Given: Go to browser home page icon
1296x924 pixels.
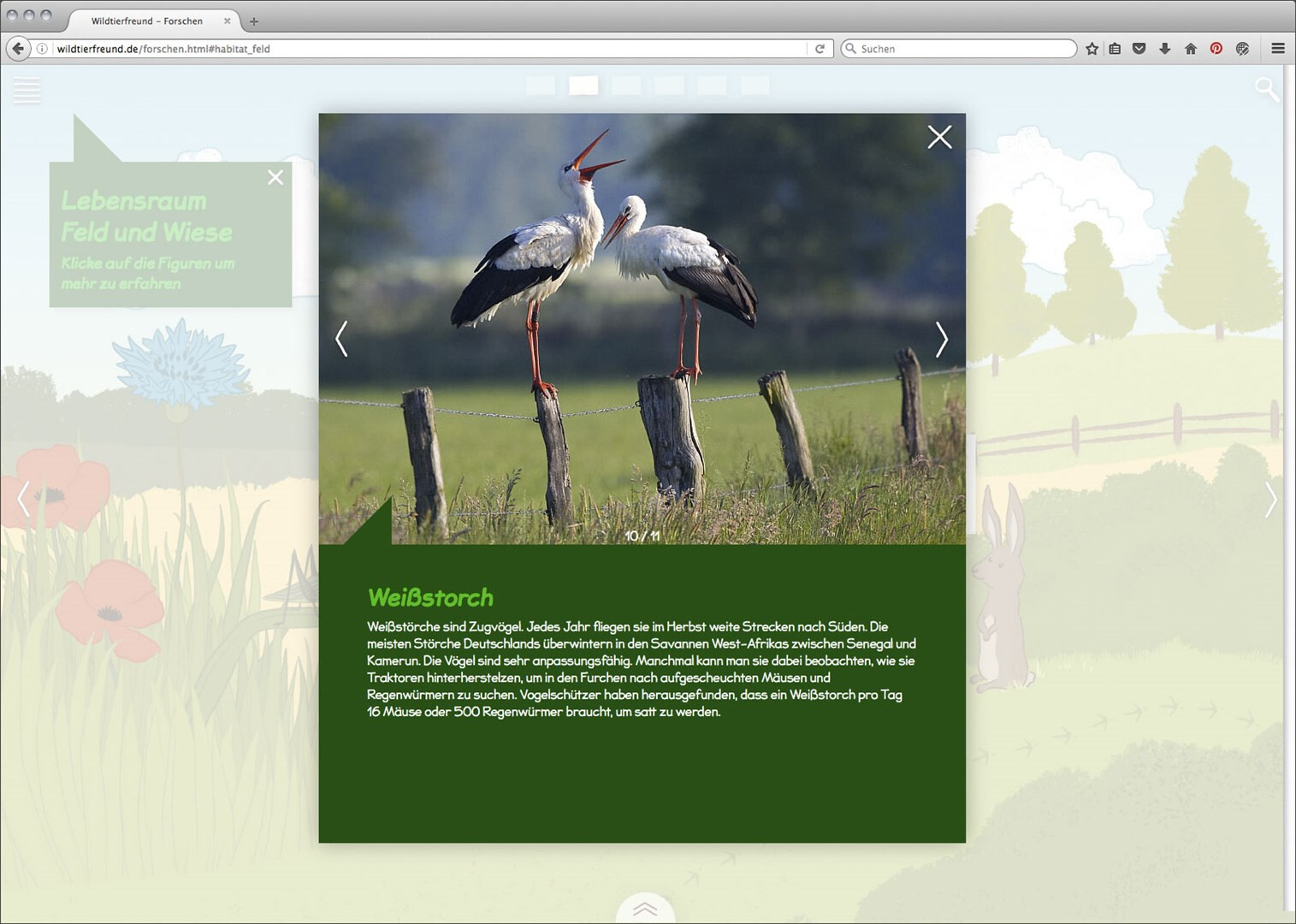Looking at the screenshot, I should click(x=1190, y=49).
